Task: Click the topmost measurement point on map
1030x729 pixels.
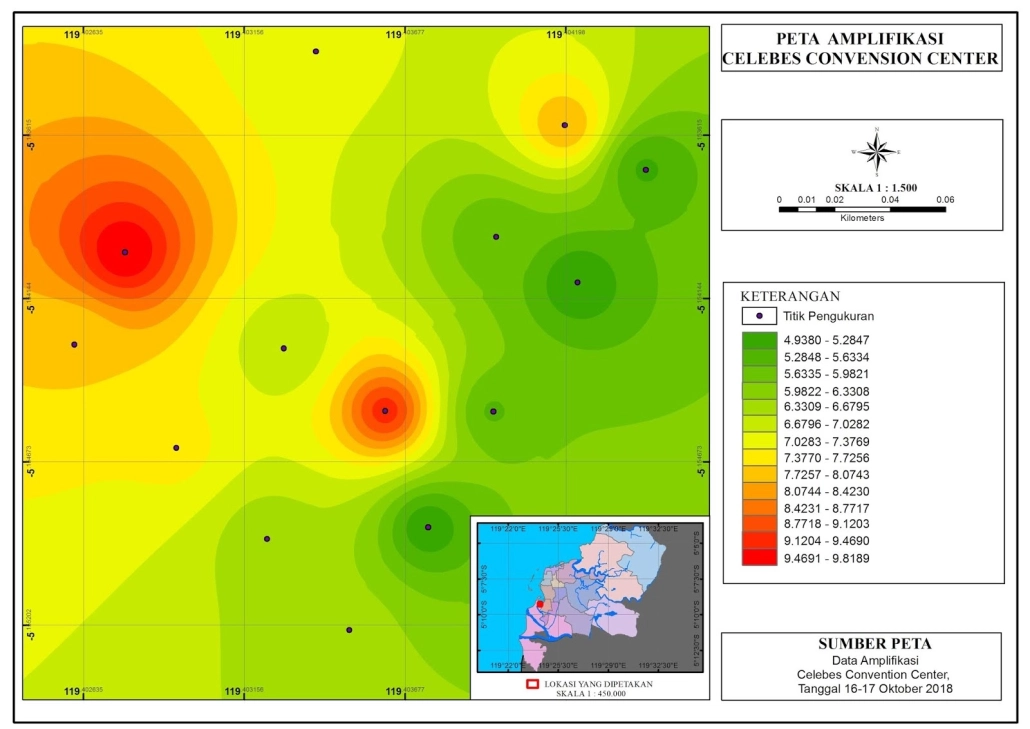Action: pos(316,51)
